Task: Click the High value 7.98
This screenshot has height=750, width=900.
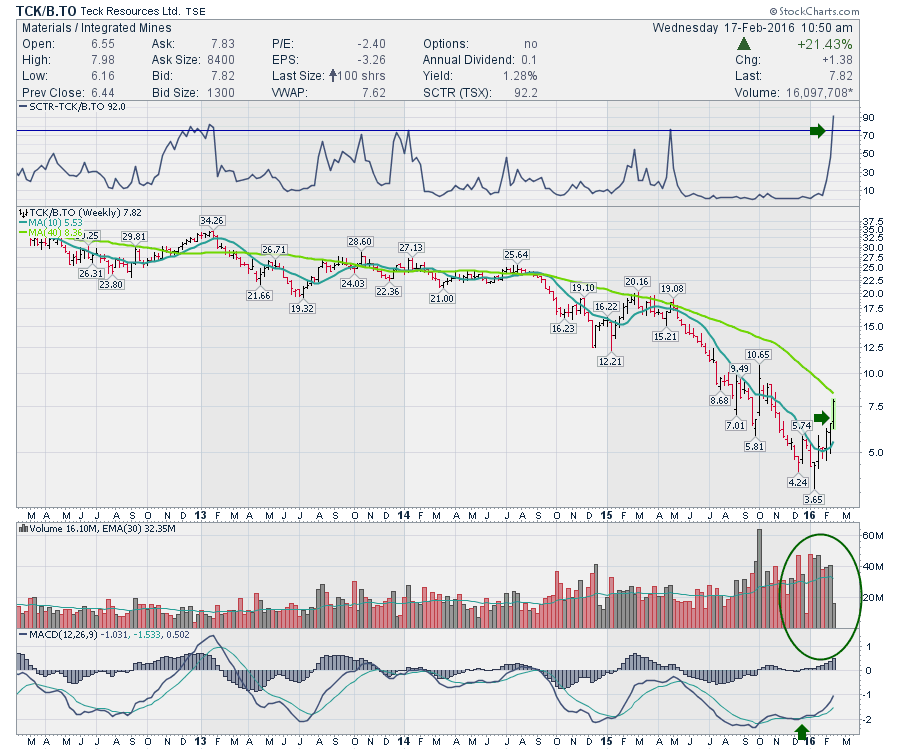Action: tap(103, 60)
